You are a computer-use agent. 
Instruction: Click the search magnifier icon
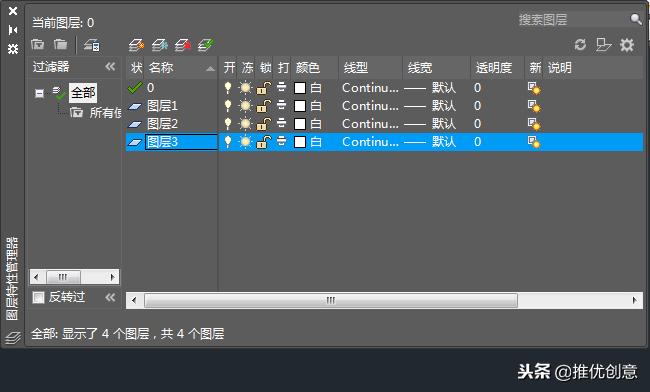635,19
